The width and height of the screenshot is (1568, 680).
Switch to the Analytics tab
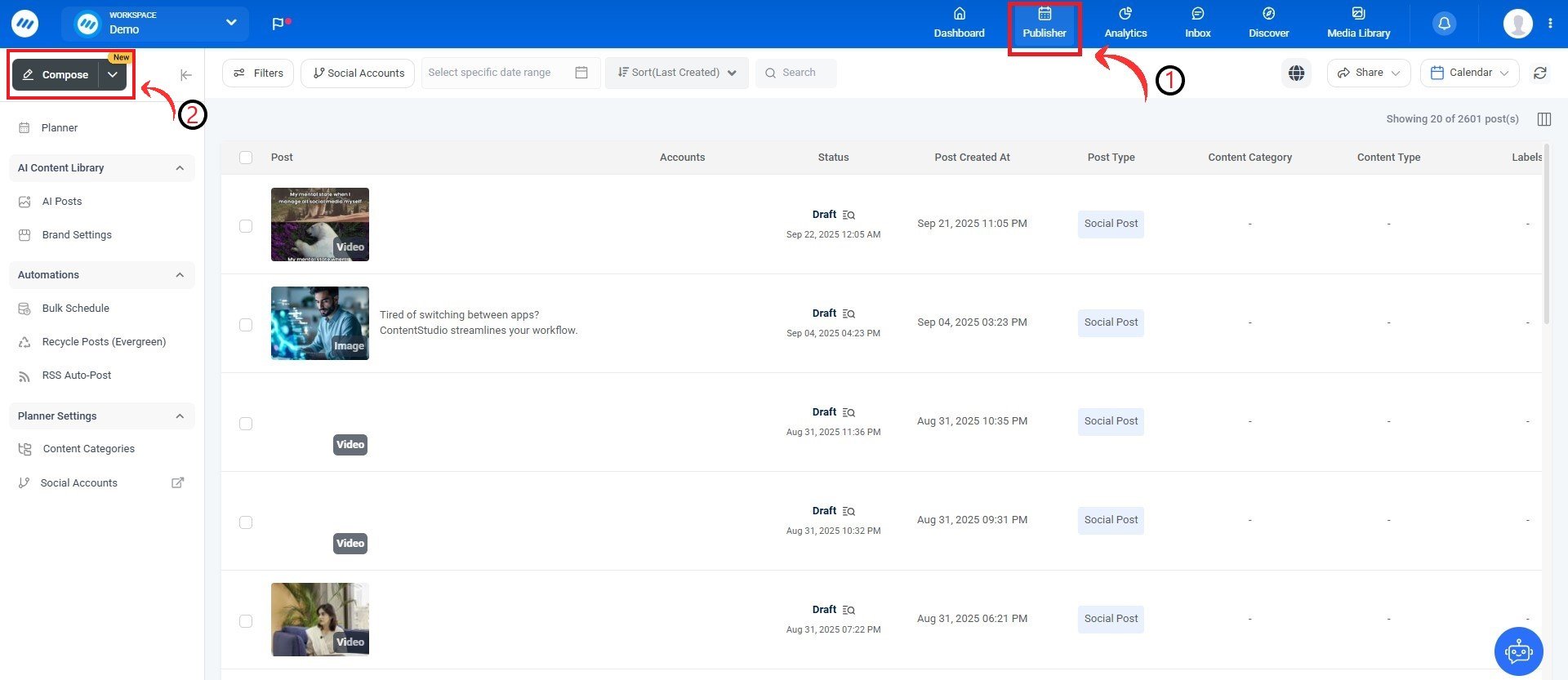[x=1125, y=24]
